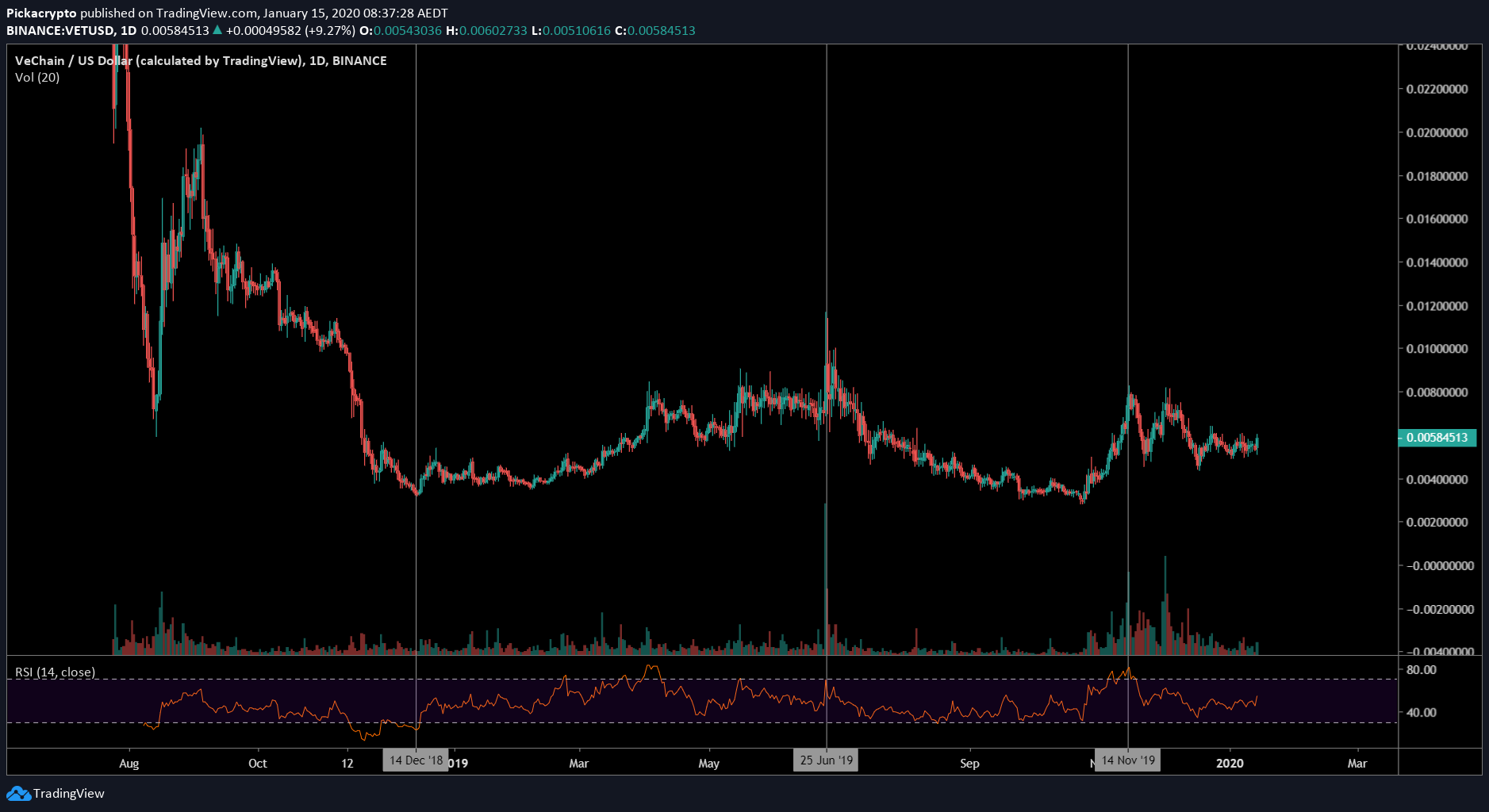The height and width of the screenshot is (812, 1489).
Task: Click the Sep label on time axis
Action: pyautogui.click(x=969, y=764)
